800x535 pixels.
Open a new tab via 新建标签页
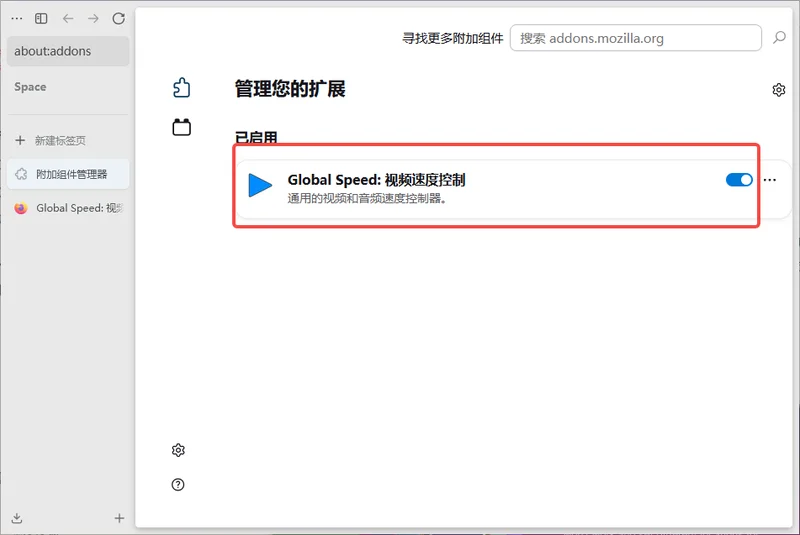[x=68, y=140]
